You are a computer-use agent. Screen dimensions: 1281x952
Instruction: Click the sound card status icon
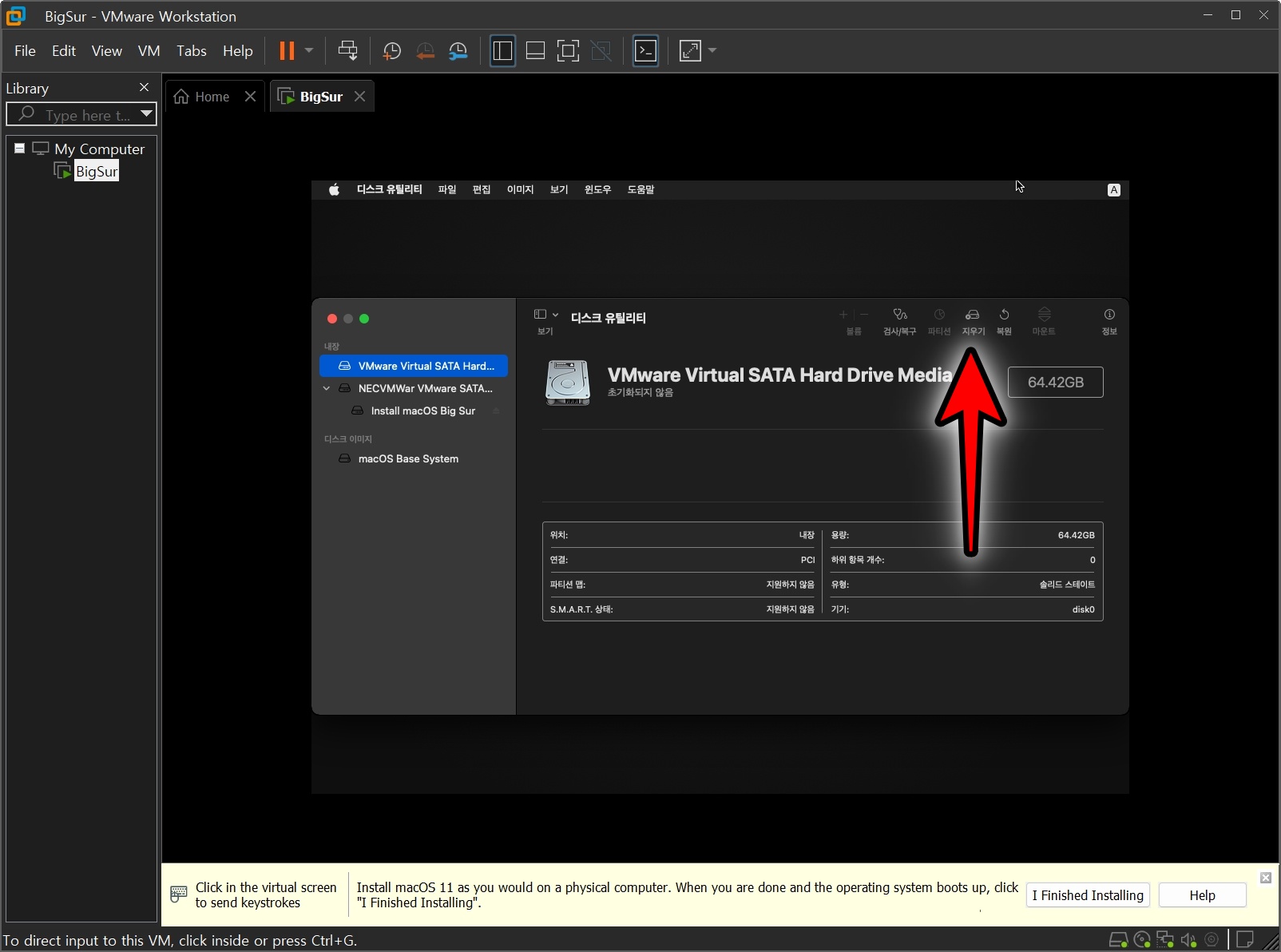[x=1188, y=940]
